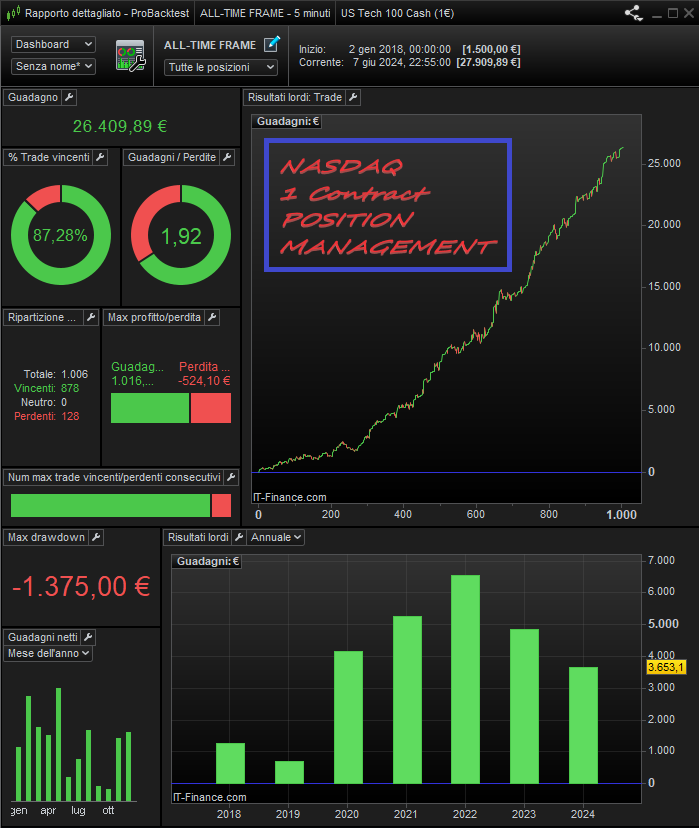Click the Max drawdown panel title

46,537
